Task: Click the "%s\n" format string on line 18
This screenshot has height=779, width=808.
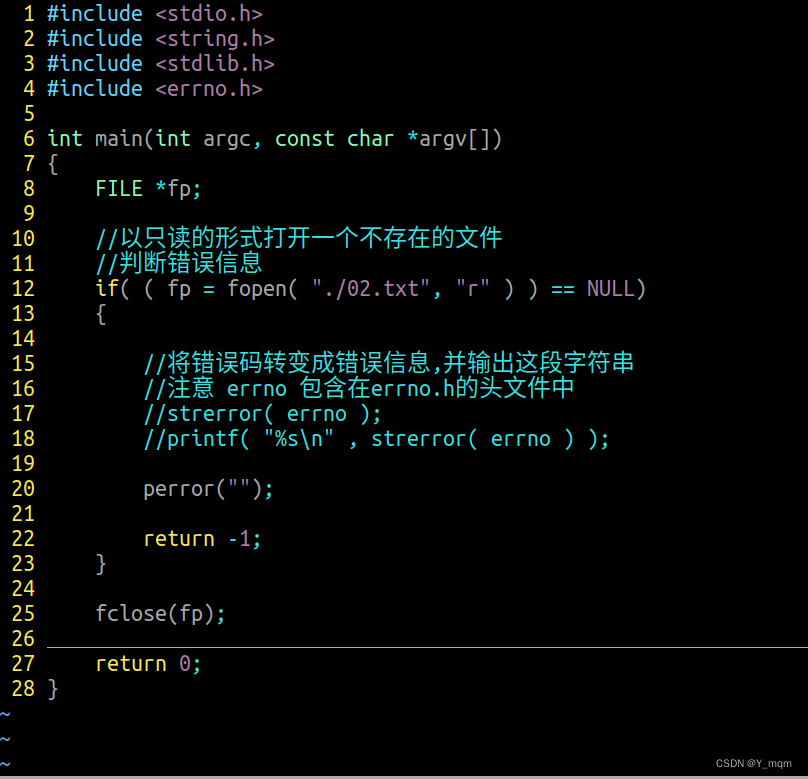Action: click(x=299, y=438)
